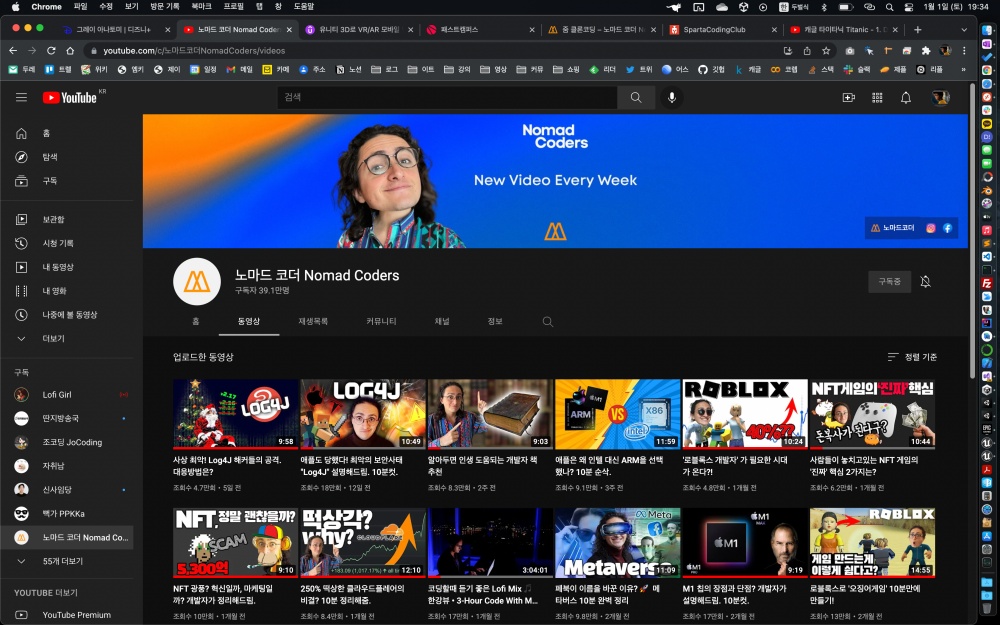The height and width of the screenshot is (625, 1000).
Task: Open the macOS Control Center icon
Action: [x=909, y=6]
